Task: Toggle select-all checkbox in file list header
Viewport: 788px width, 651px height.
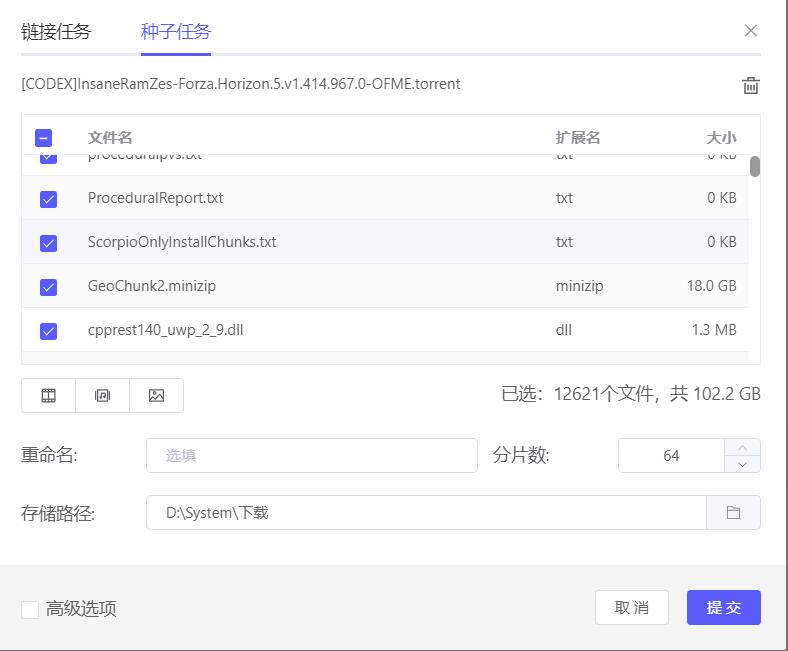Action: pyautogui.click(x=43, y=138)
